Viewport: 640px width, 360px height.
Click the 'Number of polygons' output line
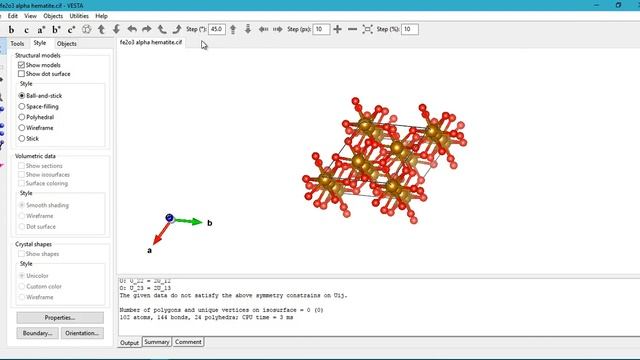[x=221, y=310]
